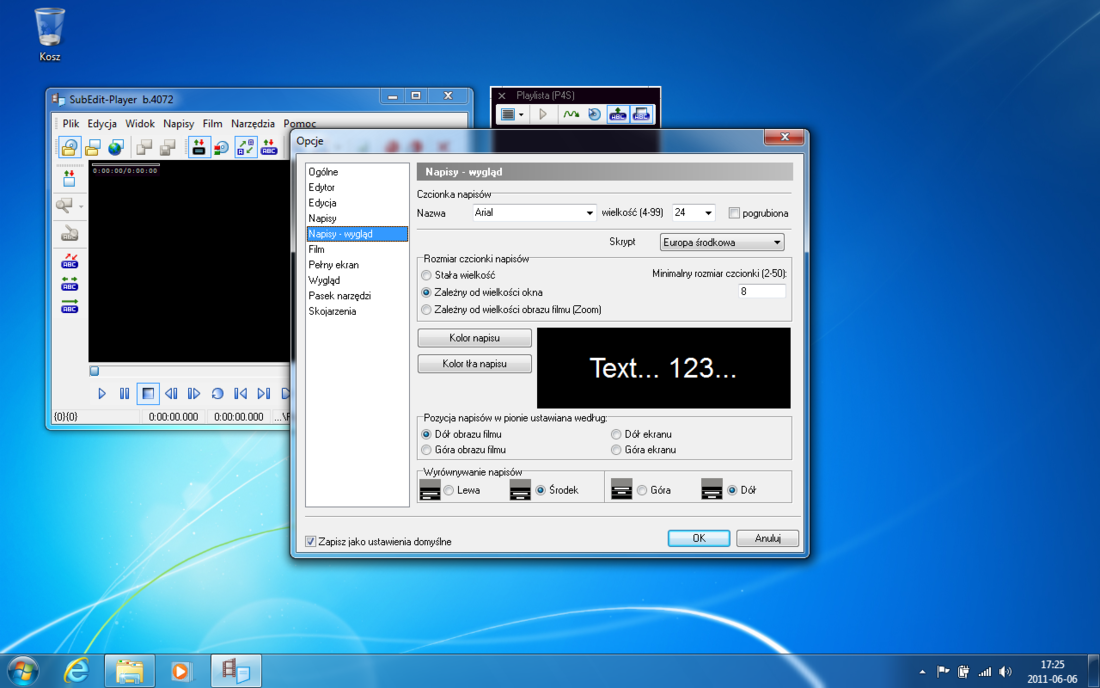Click the globe internet icon in SubEdit-Player toolbar
Image resolution: width=1100 pixels, height=688 pixels.
(x=116, y=147)
